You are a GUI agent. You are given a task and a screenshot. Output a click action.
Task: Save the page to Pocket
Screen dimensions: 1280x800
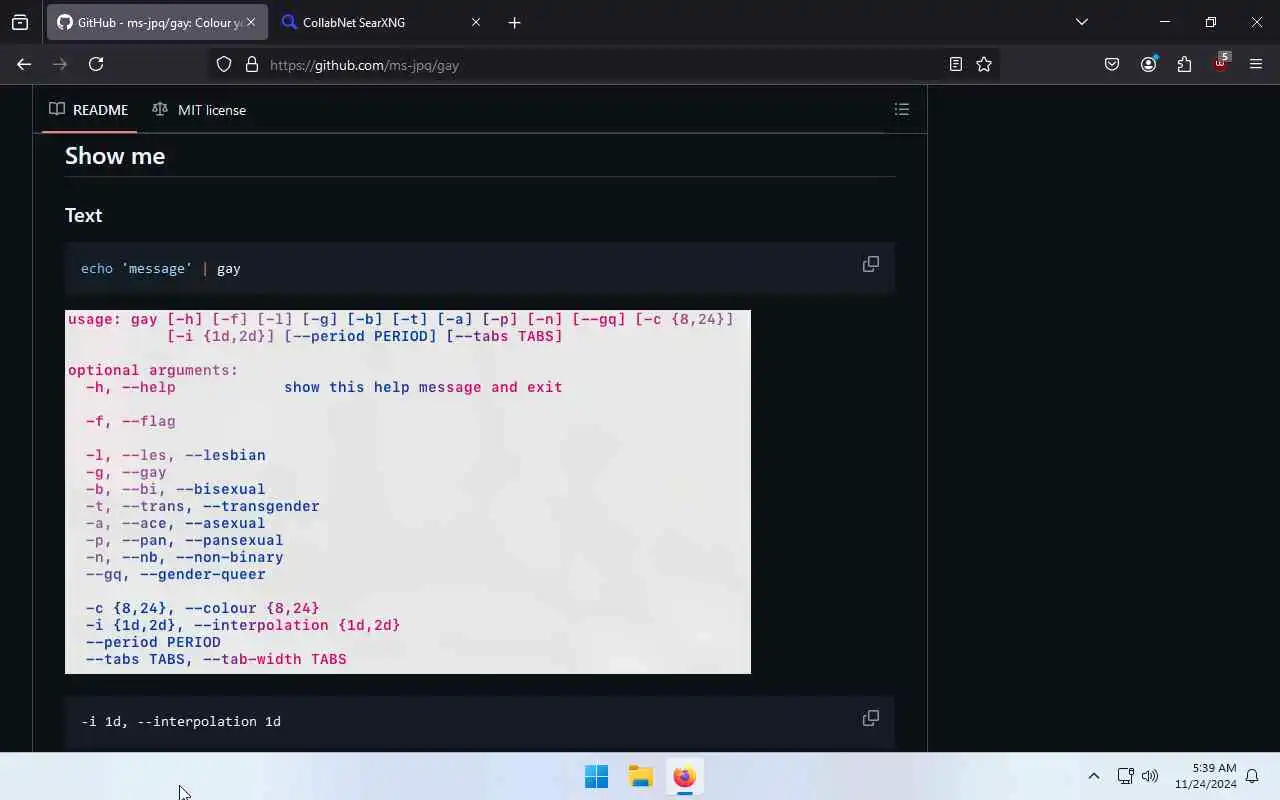tap(1112, 64)
